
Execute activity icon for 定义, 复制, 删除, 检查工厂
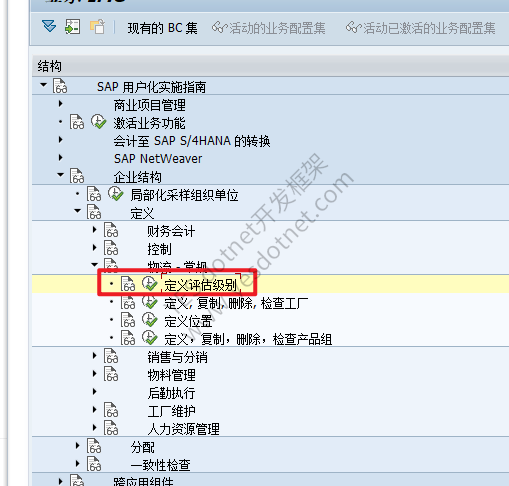(x=150, y=302)
